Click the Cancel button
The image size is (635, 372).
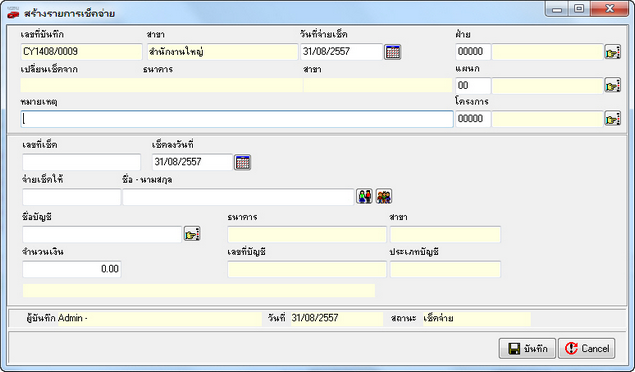pos(587,349)
